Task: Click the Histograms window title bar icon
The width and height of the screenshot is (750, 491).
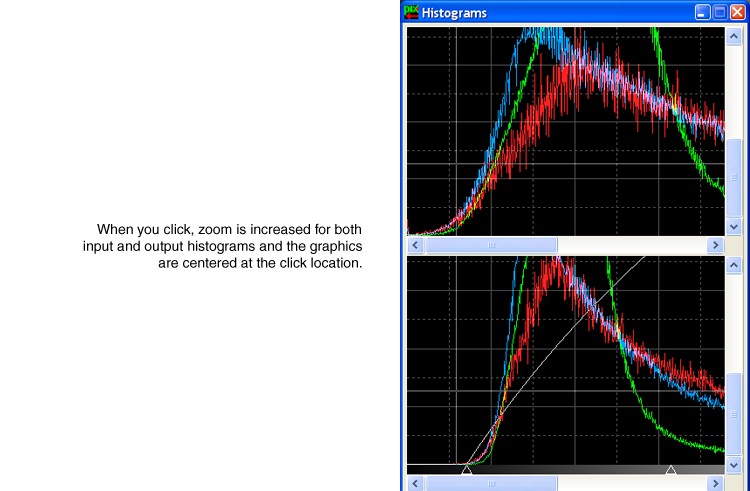Action: [x=411, y=12]
